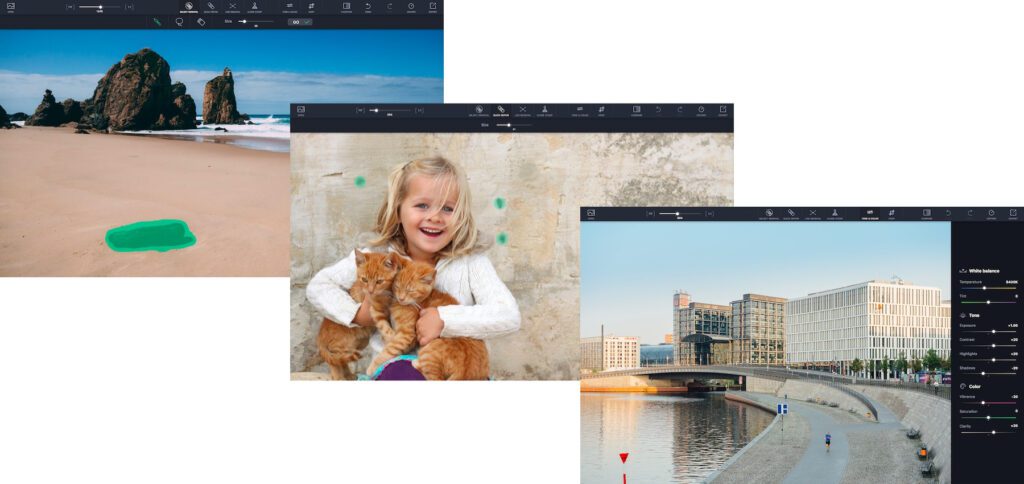The height and width of the screenshot is (484, 1024).
Task: Pick the eraser tool in beach window
Action: point(201,21)
